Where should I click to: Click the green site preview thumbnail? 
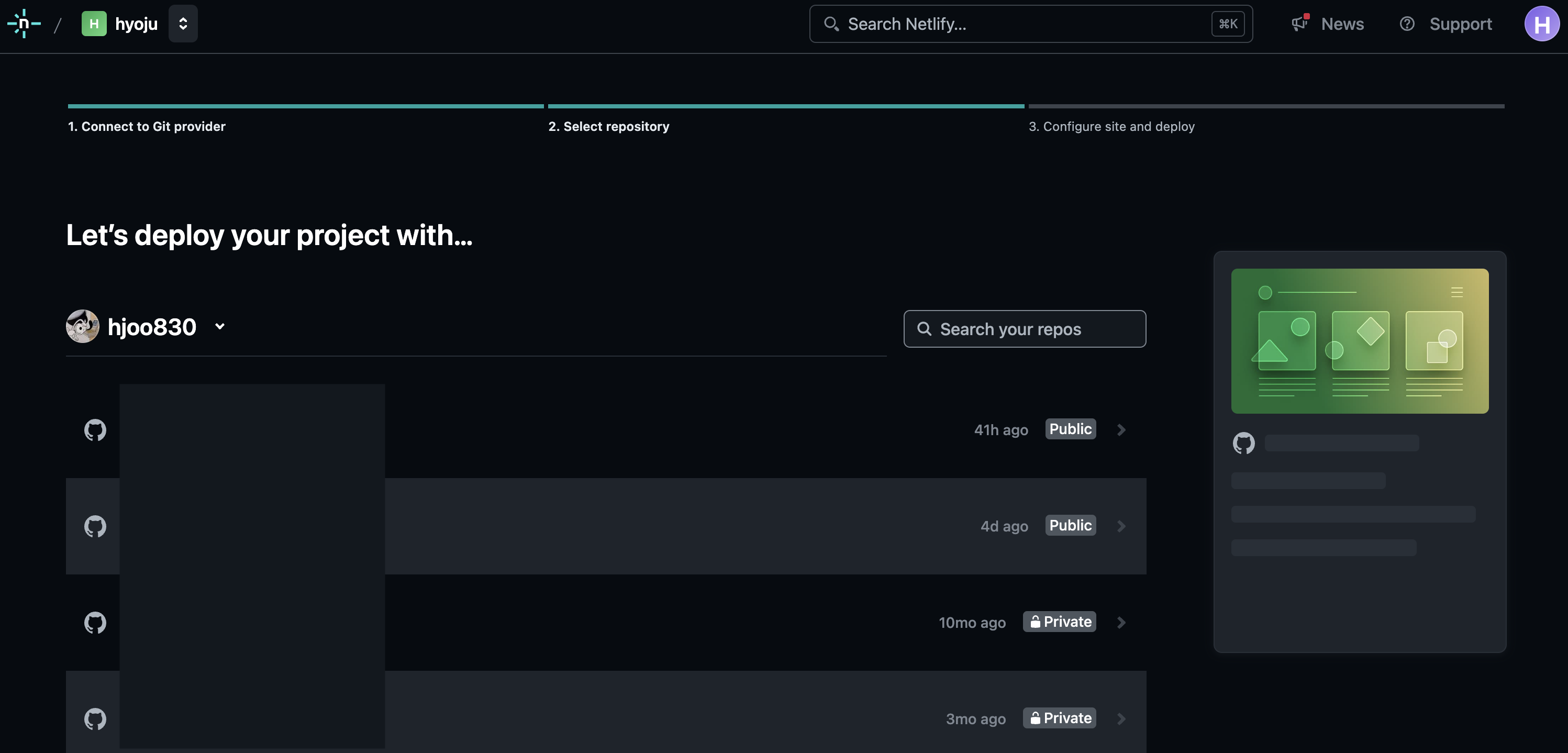coord(1359,341)
